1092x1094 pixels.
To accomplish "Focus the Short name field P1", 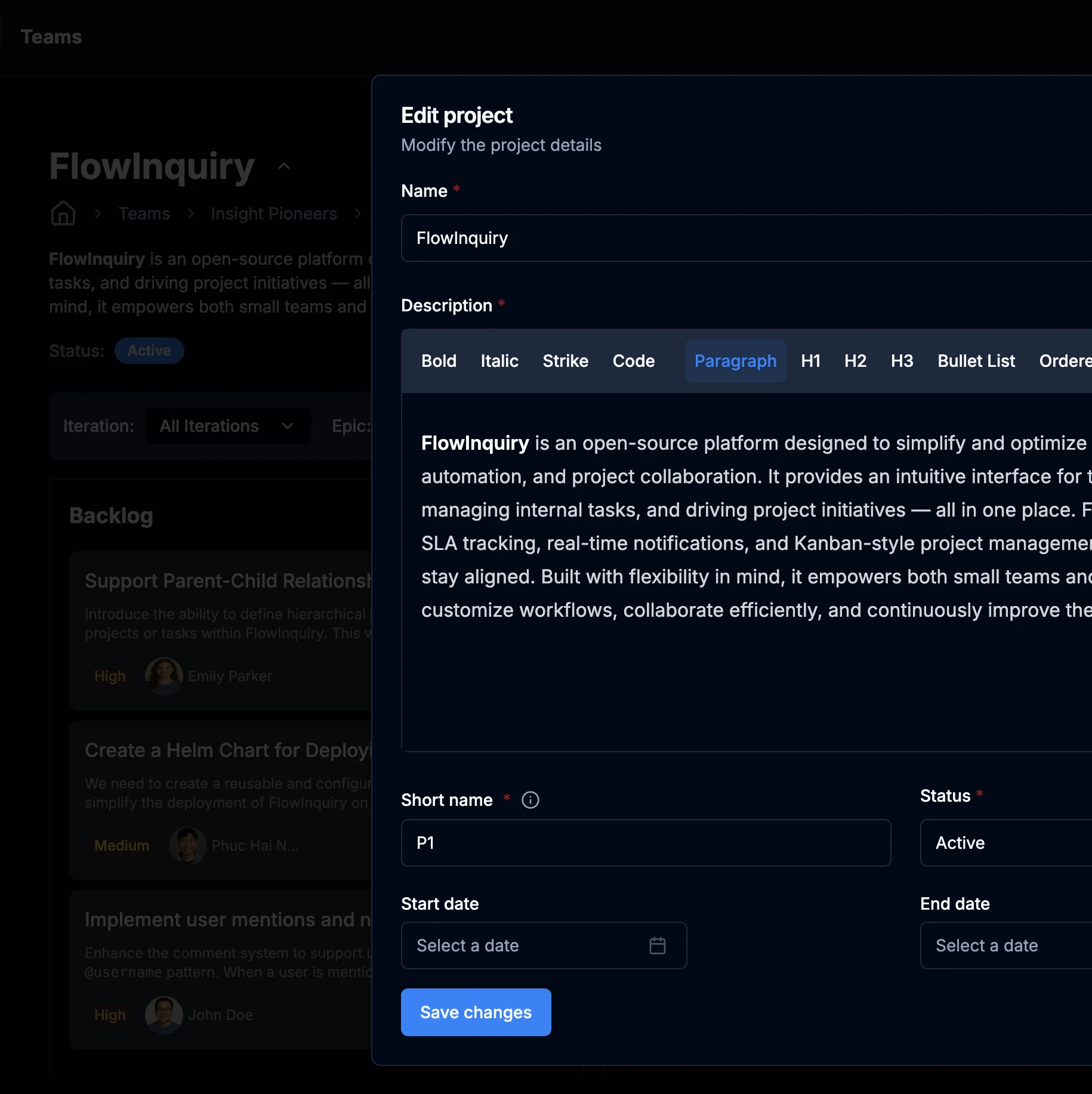I will tap(646, 843).
